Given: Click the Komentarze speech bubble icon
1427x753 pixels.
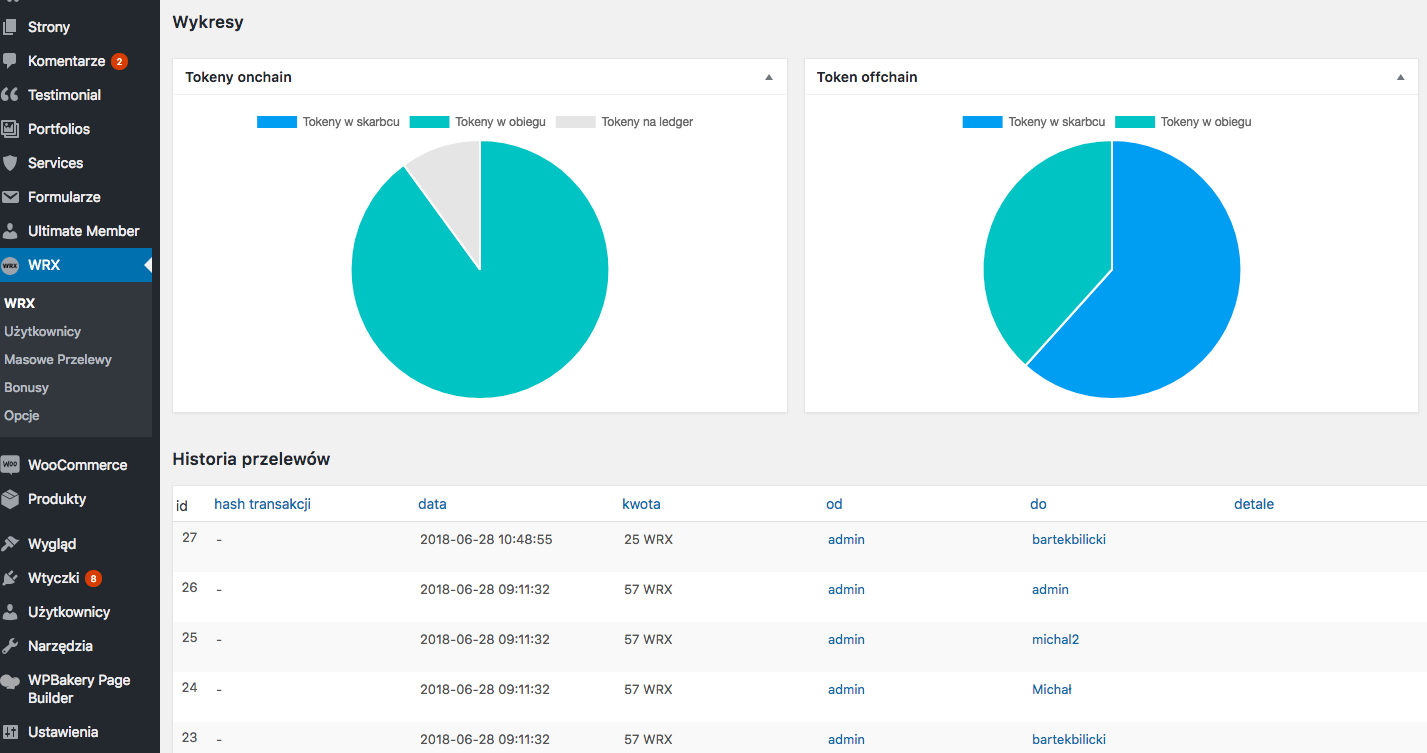Looking at the screenshot, I should (10, 61).
